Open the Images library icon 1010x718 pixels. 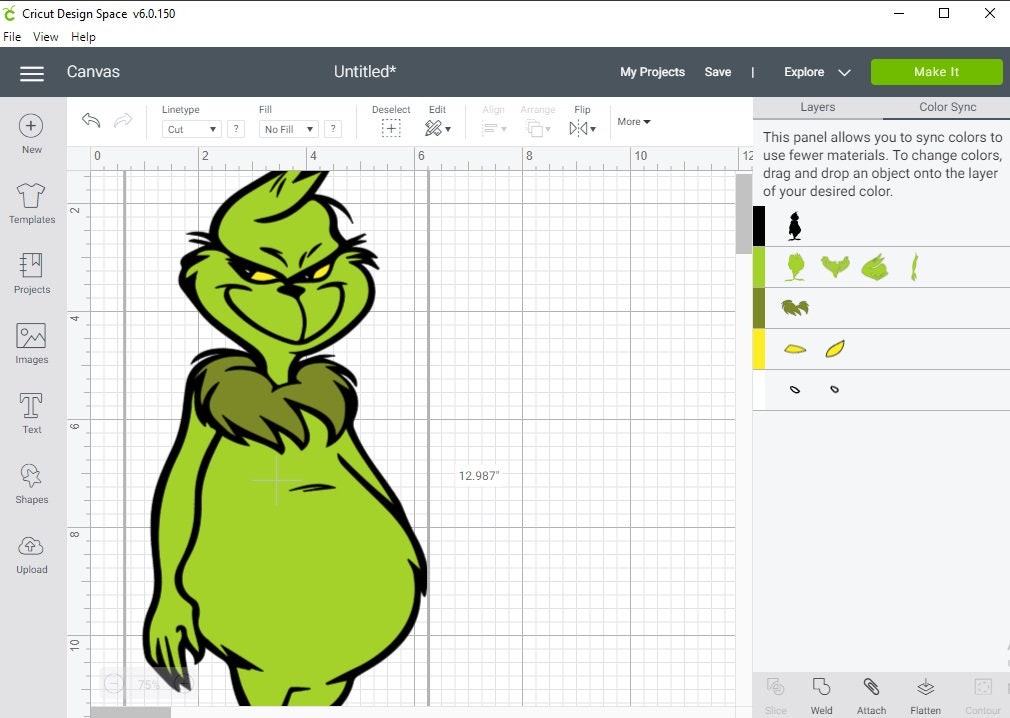point(31,335)
